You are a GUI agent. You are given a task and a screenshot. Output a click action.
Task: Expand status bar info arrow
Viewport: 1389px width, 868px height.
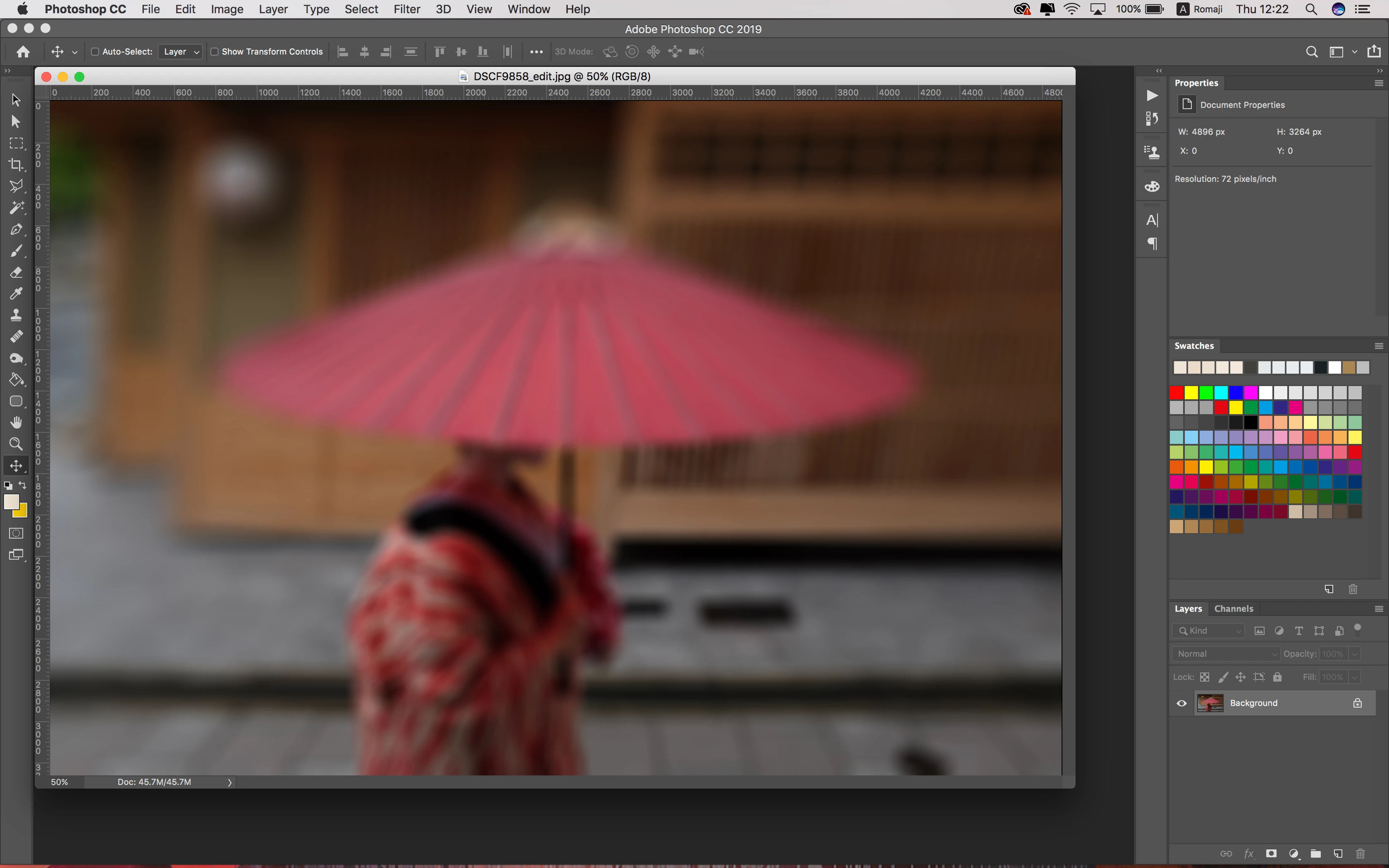point(229,782)
